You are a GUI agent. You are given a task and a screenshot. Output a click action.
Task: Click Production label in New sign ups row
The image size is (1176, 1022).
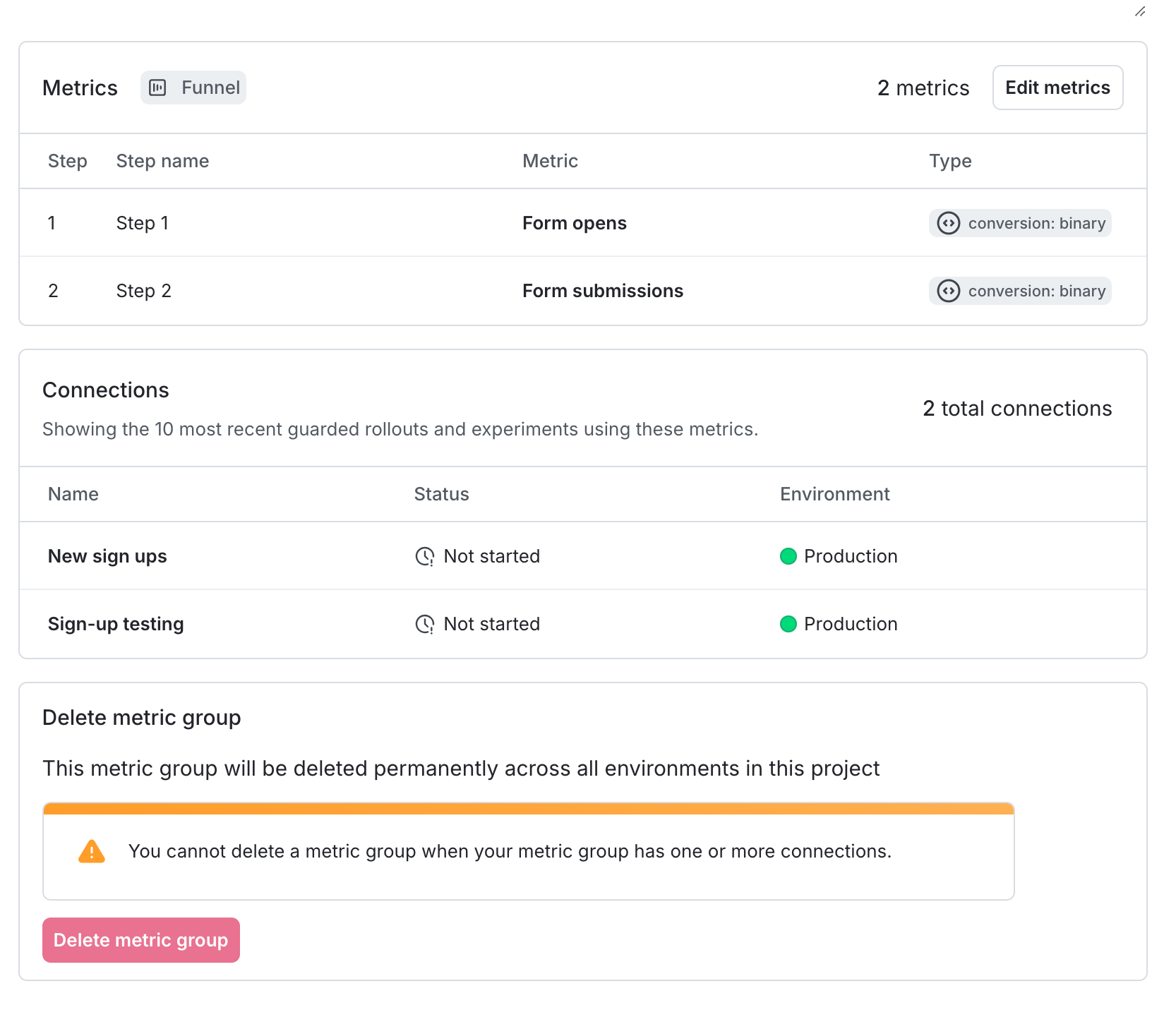851,556
